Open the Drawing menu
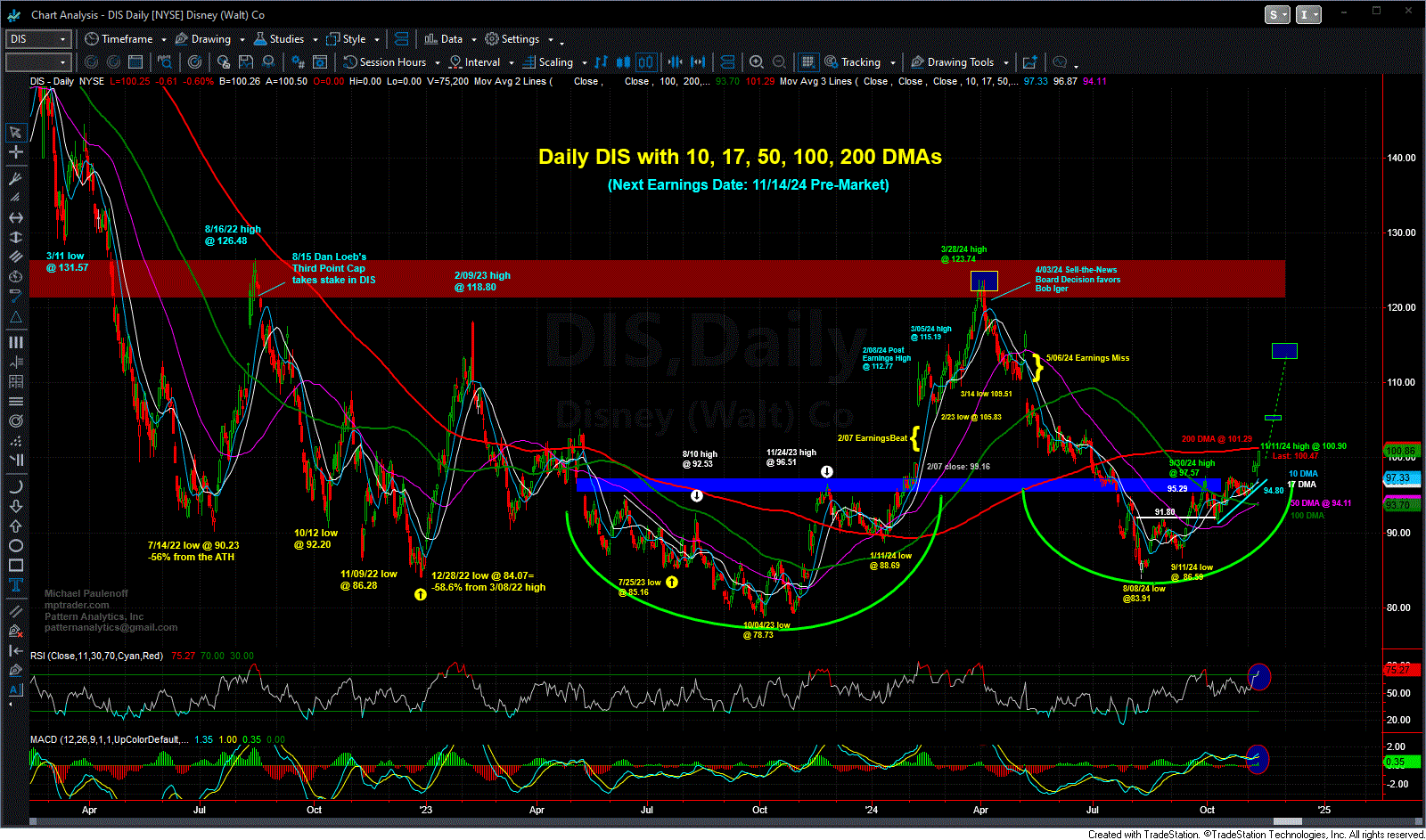Image resolution: width=1426 pixels, height=840 pixels. point(209,39)
